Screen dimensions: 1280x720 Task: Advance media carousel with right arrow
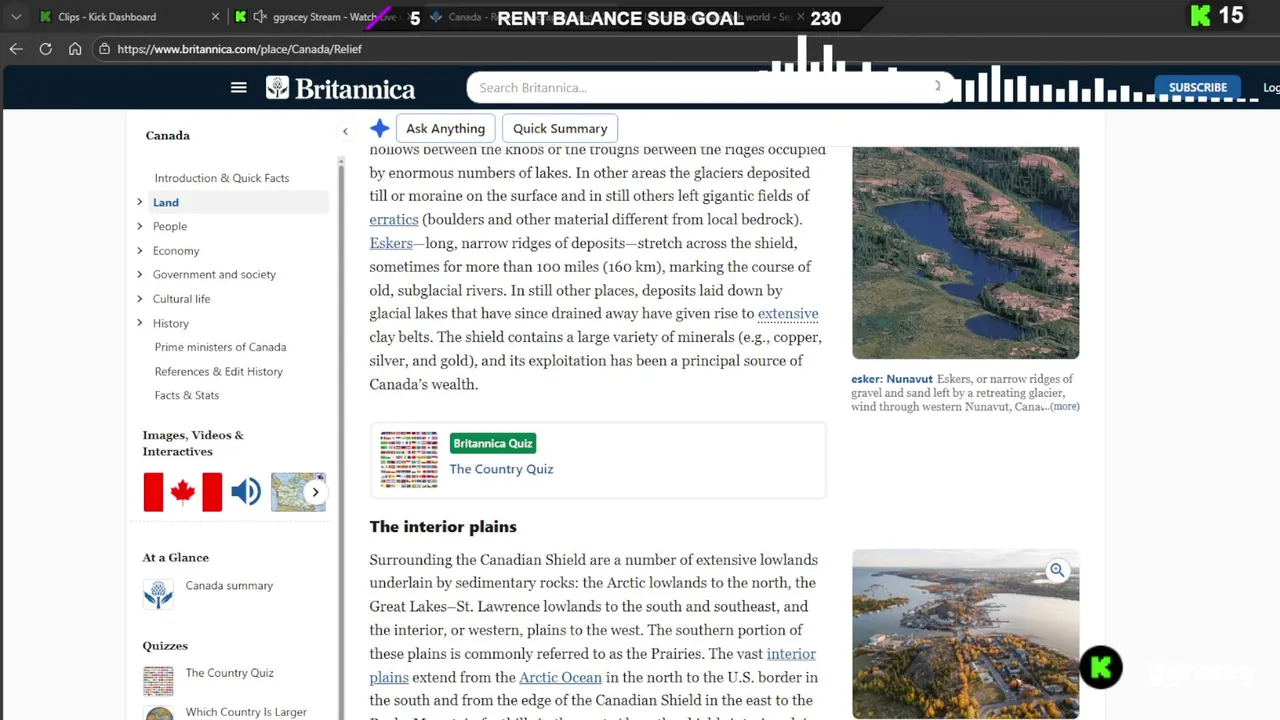pyautogui.click(x=315, y=492)
